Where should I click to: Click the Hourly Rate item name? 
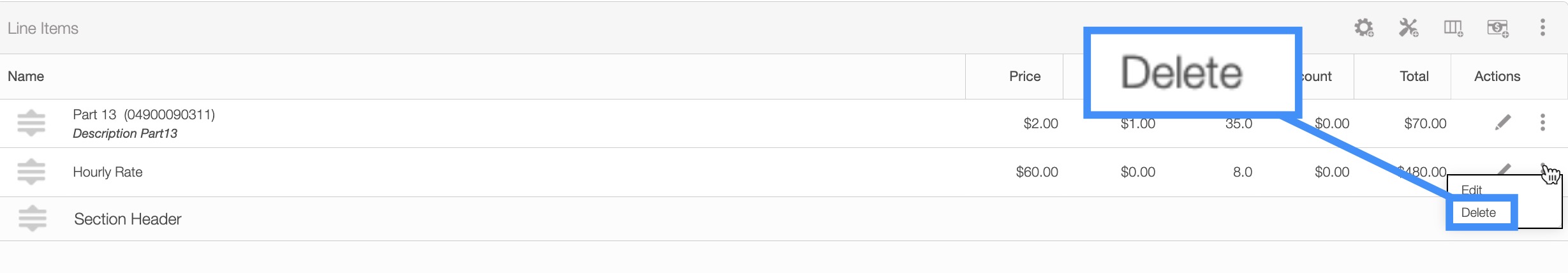coord(108,172)
